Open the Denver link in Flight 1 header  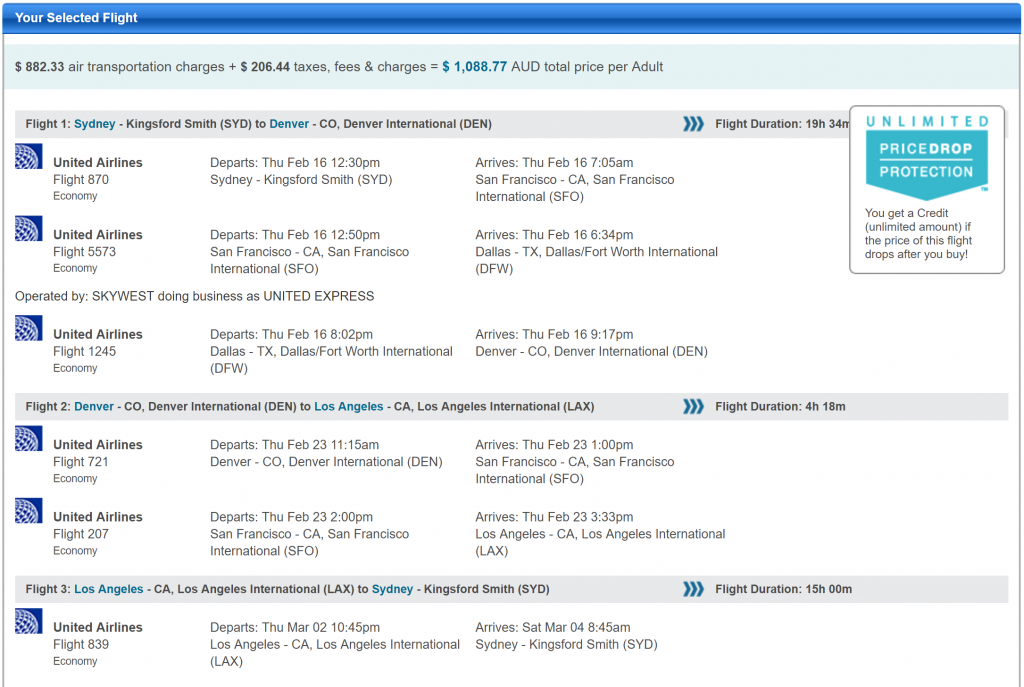click(x=289, y=124)
